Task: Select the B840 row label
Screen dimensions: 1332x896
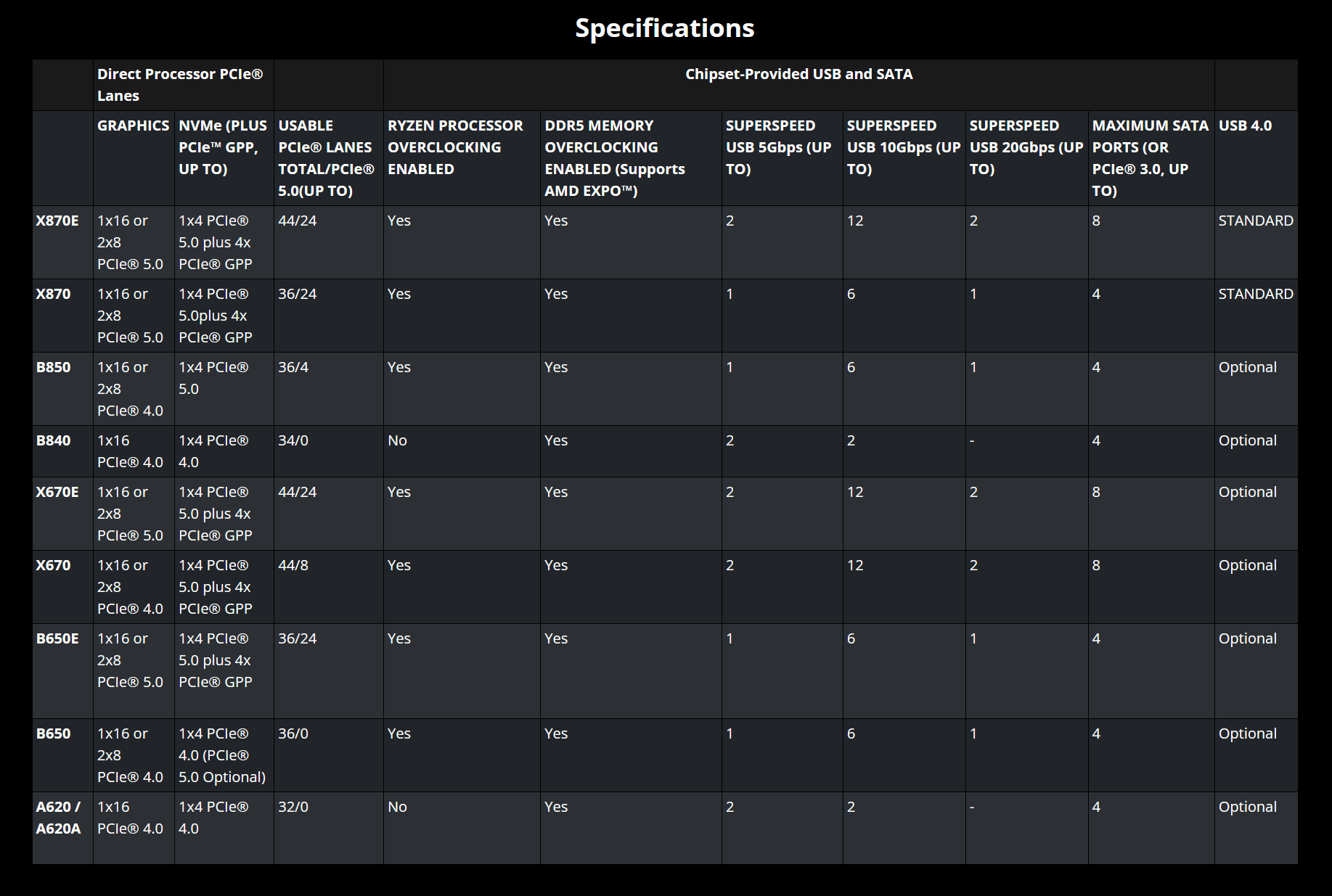Action: click(62, 451)
